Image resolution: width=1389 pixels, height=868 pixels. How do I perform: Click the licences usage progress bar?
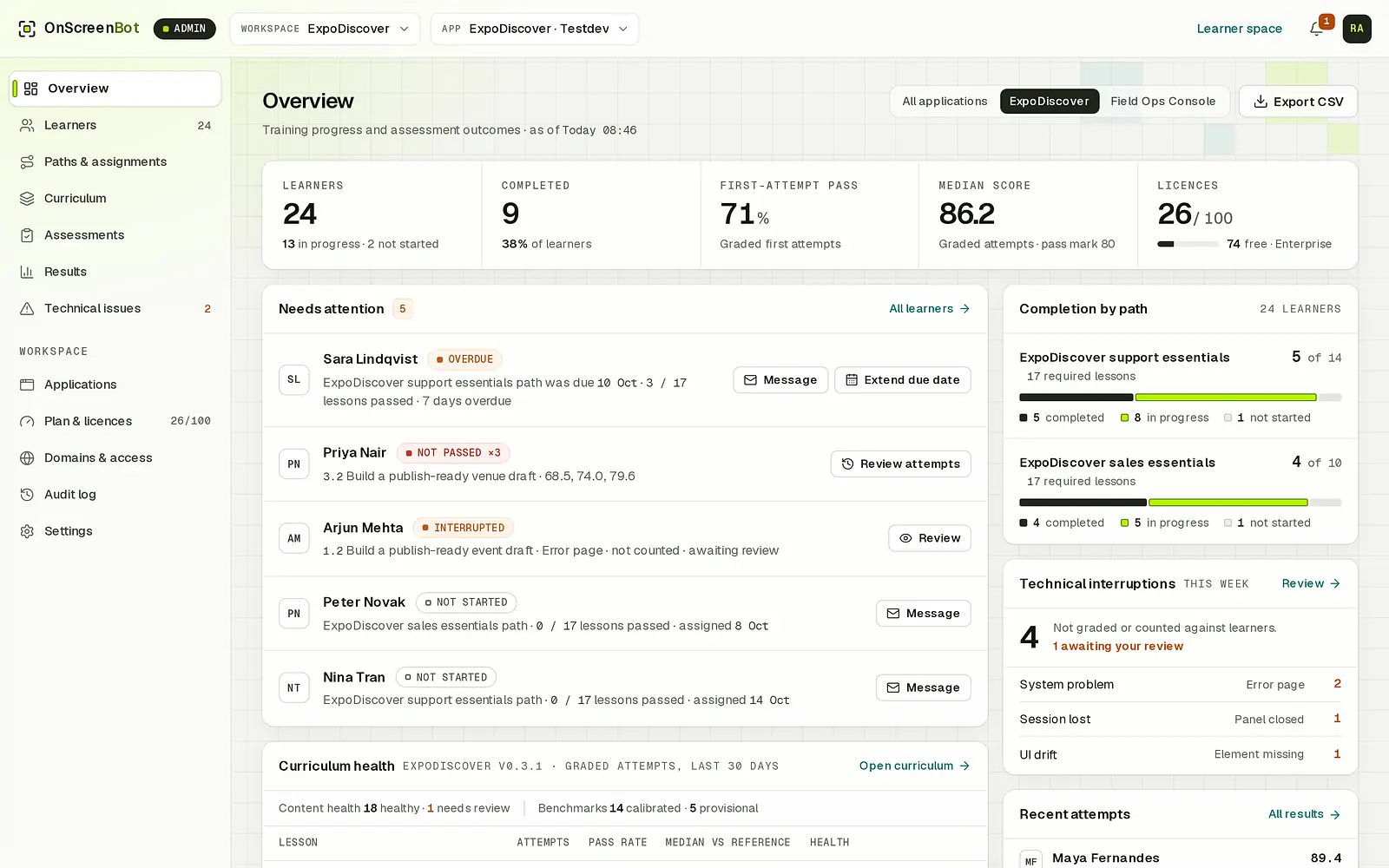(1188, 244)
